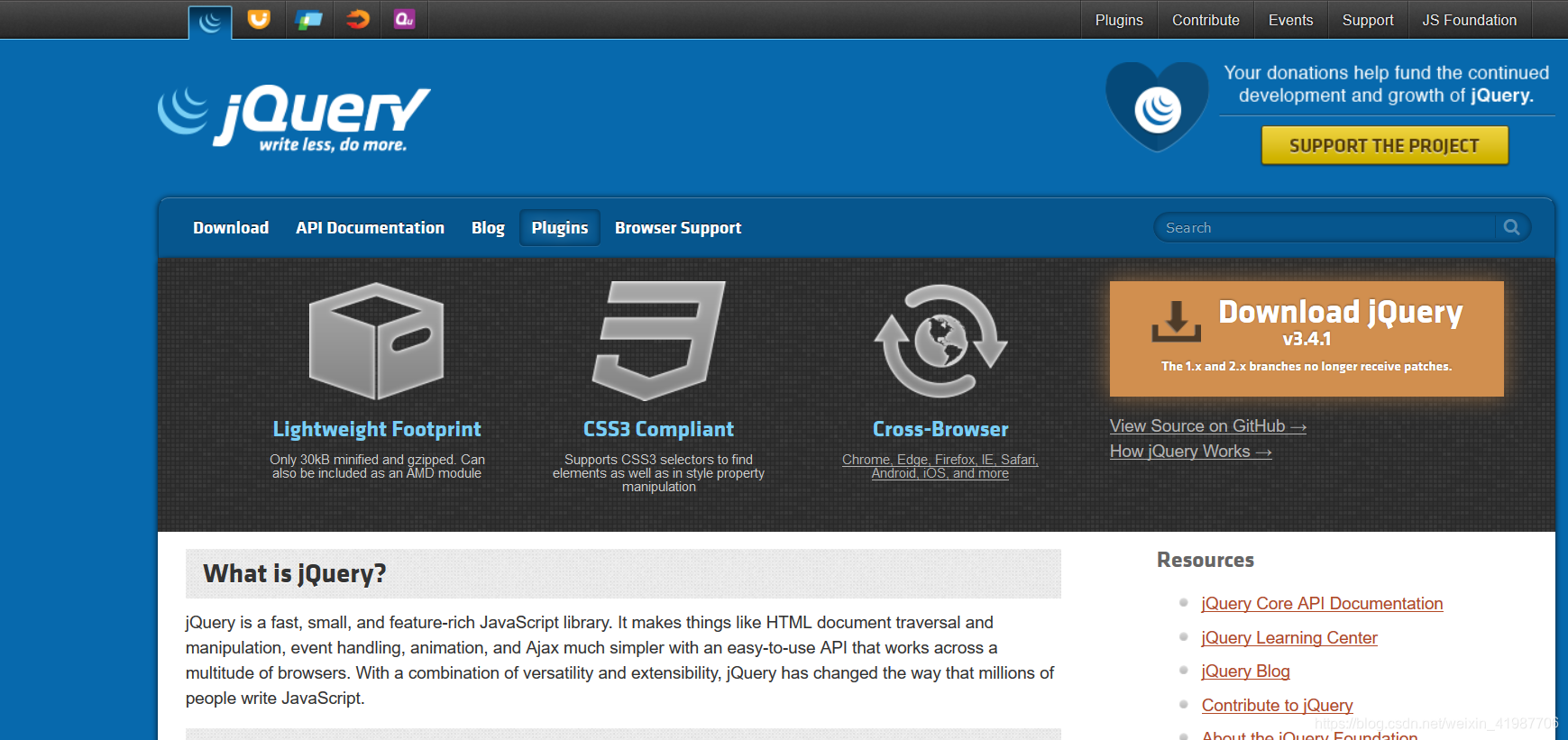Image resolution: width=1568 pixels, height=740 pixels.
Task: Click the heart donation icon
Action: [x=1158, y=107]
